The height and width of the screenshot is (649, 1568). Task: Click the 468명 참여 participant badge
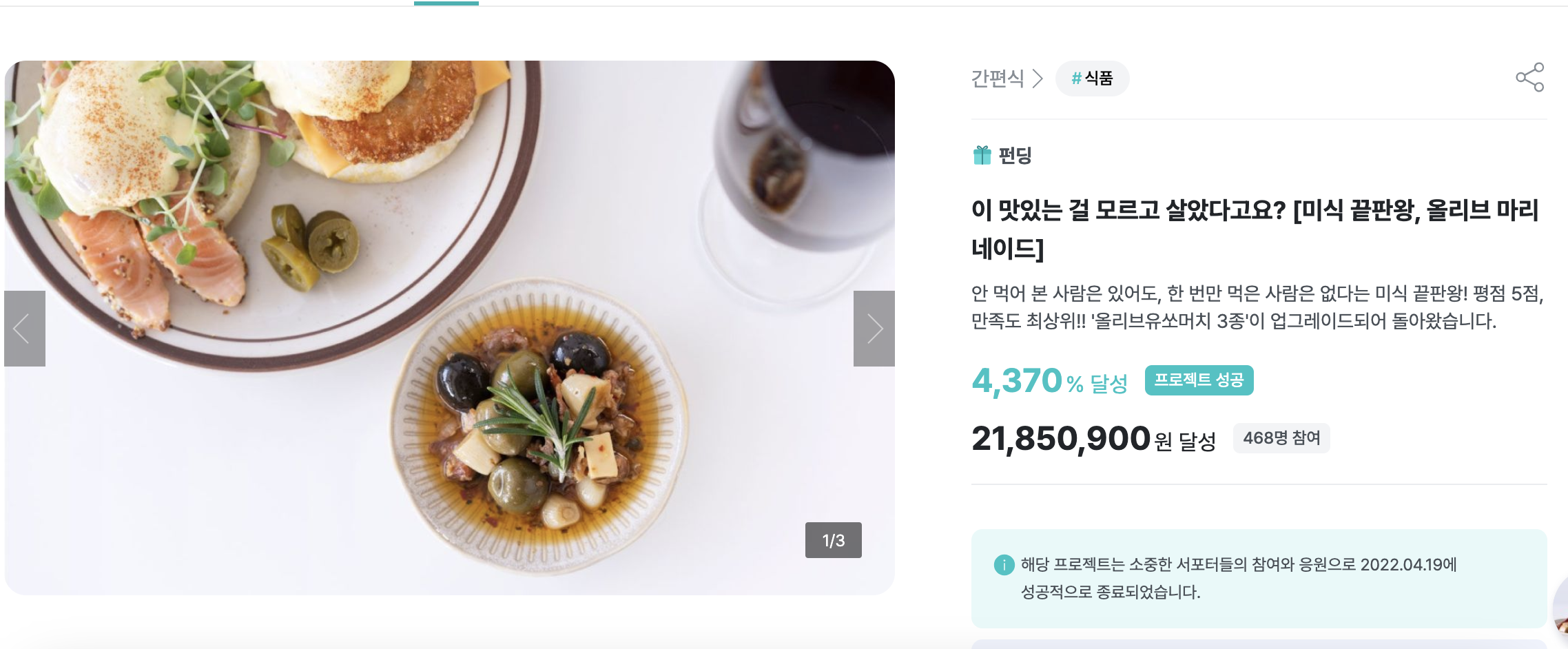point(1282,437)
